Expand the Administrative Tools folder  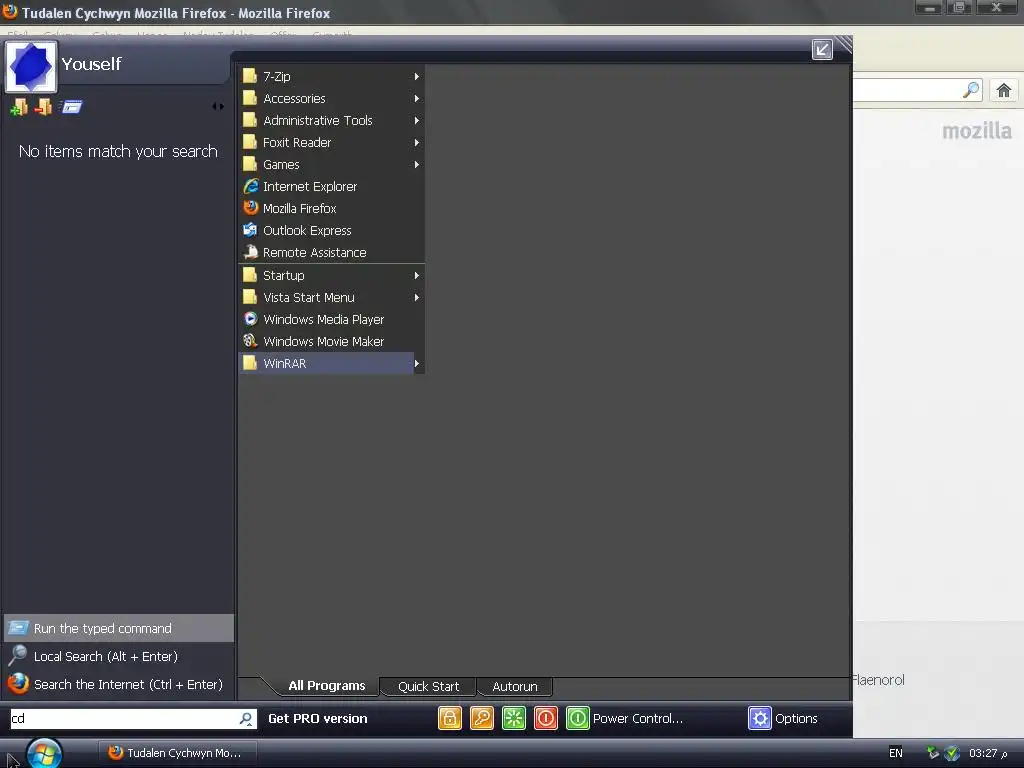click(332, 121)
